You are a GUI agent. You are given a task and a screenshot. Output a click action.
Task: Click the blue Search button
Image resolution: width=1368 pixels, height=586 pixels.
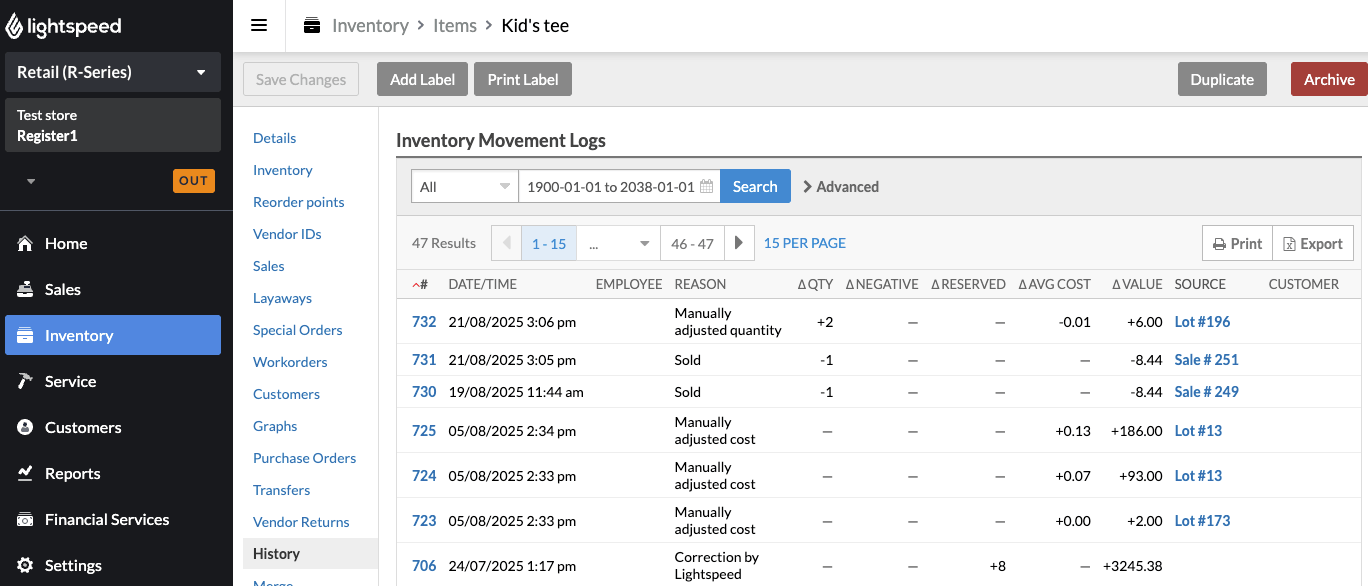755,187
